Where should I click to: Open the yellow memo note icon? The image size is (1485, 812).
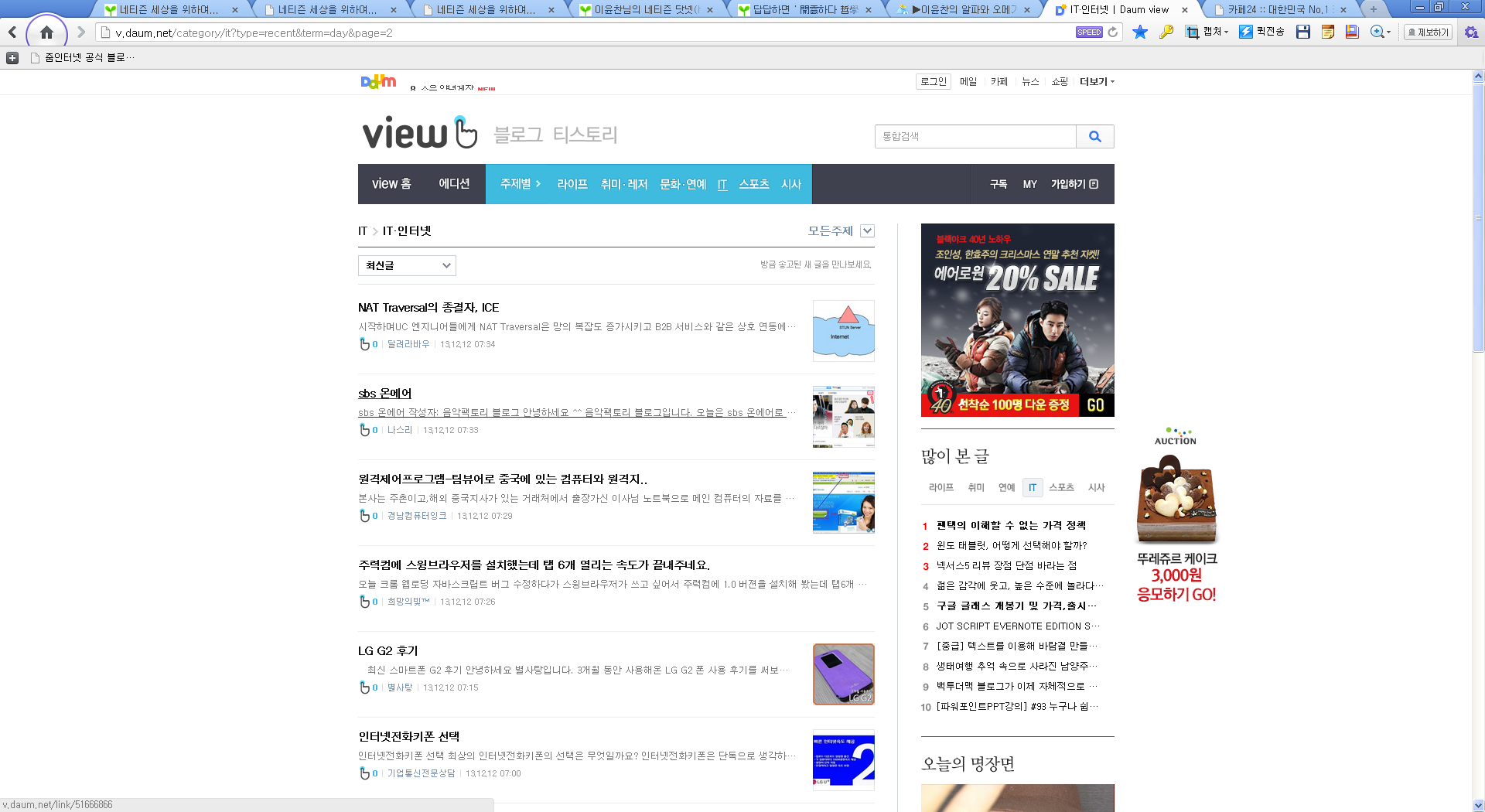[1328, 32]
